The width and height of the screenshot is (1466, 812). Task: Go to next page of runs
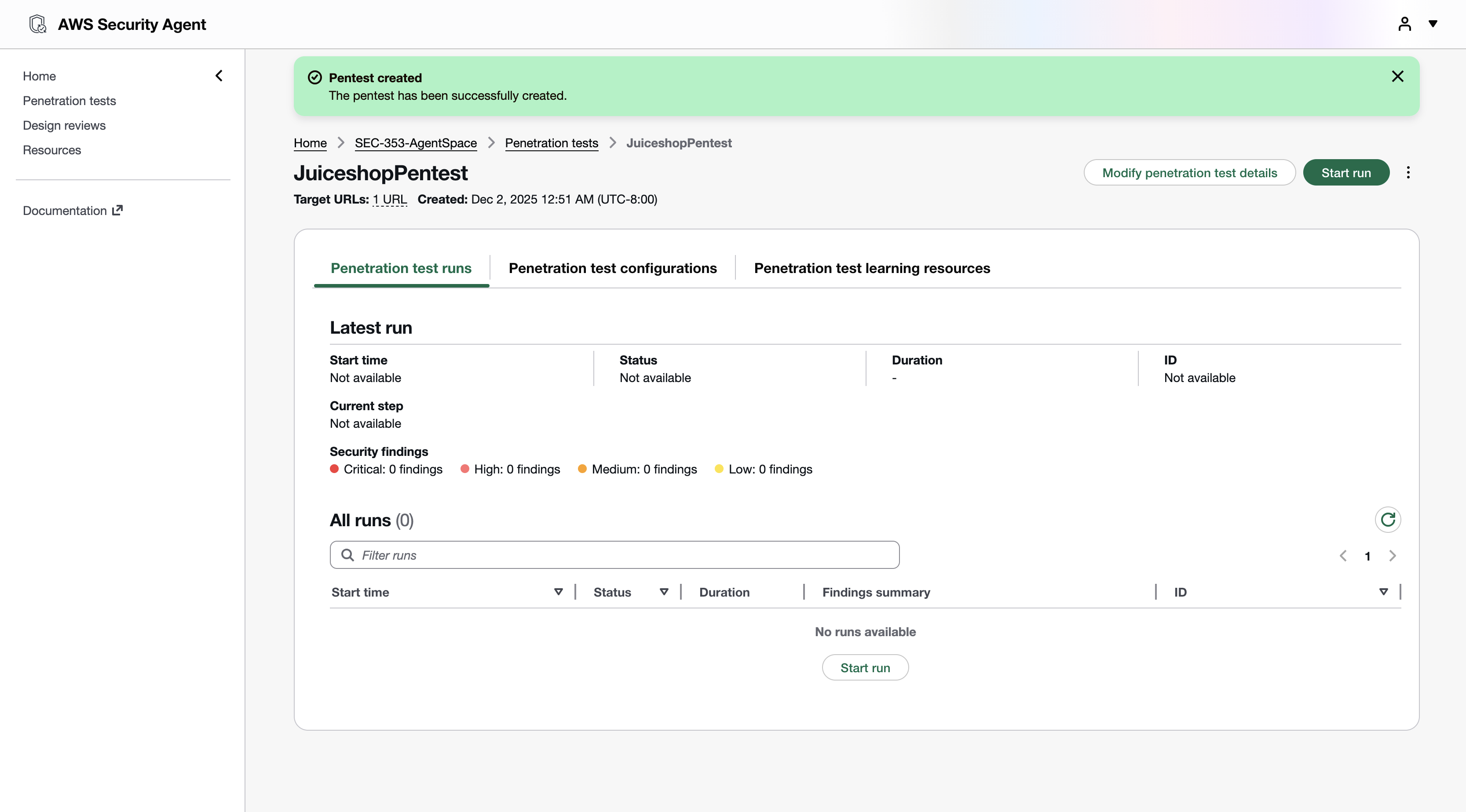click(x=1392, y=556)
